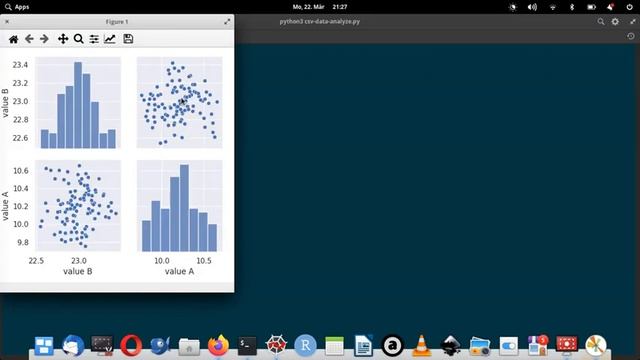Image resolution: width=640 pixels, height=360 pixels.
Task: Open the screen recorder app in the dock
Action: pos(567,346)
